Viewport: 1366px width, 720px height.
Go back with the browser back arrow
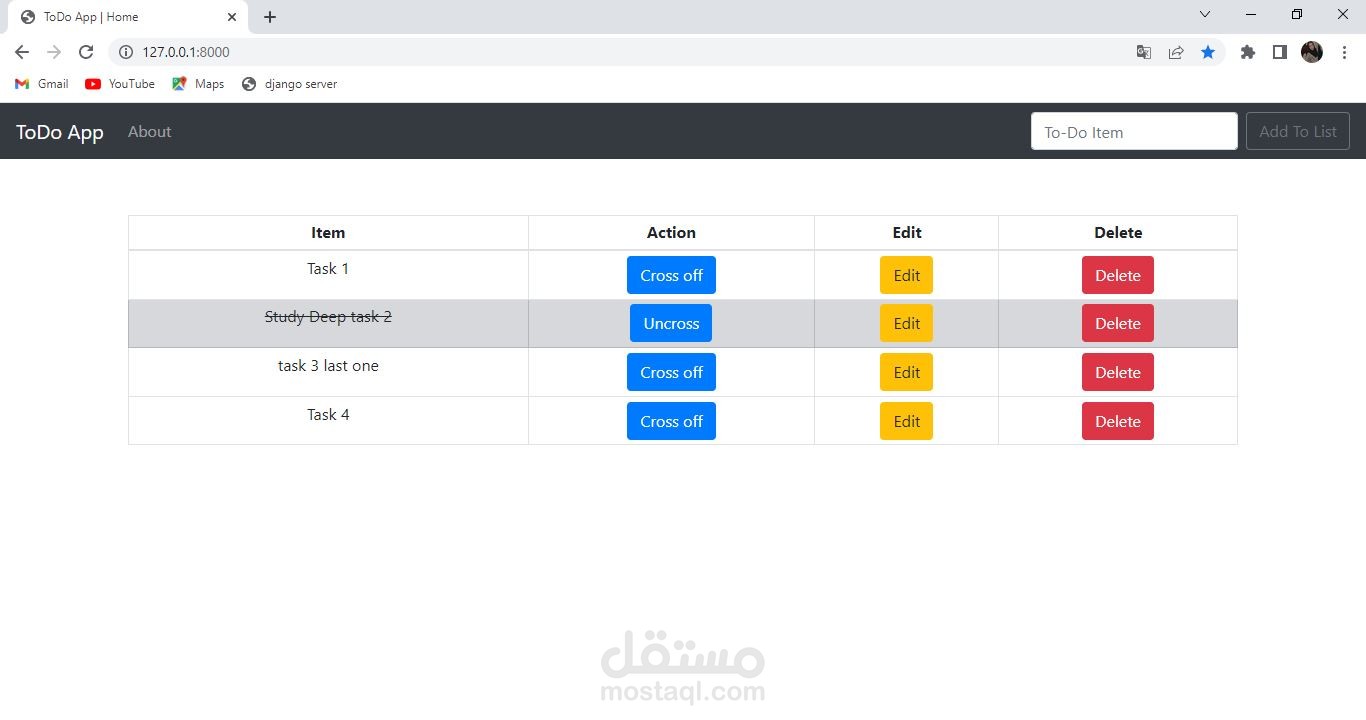click(x=22, y=52)
